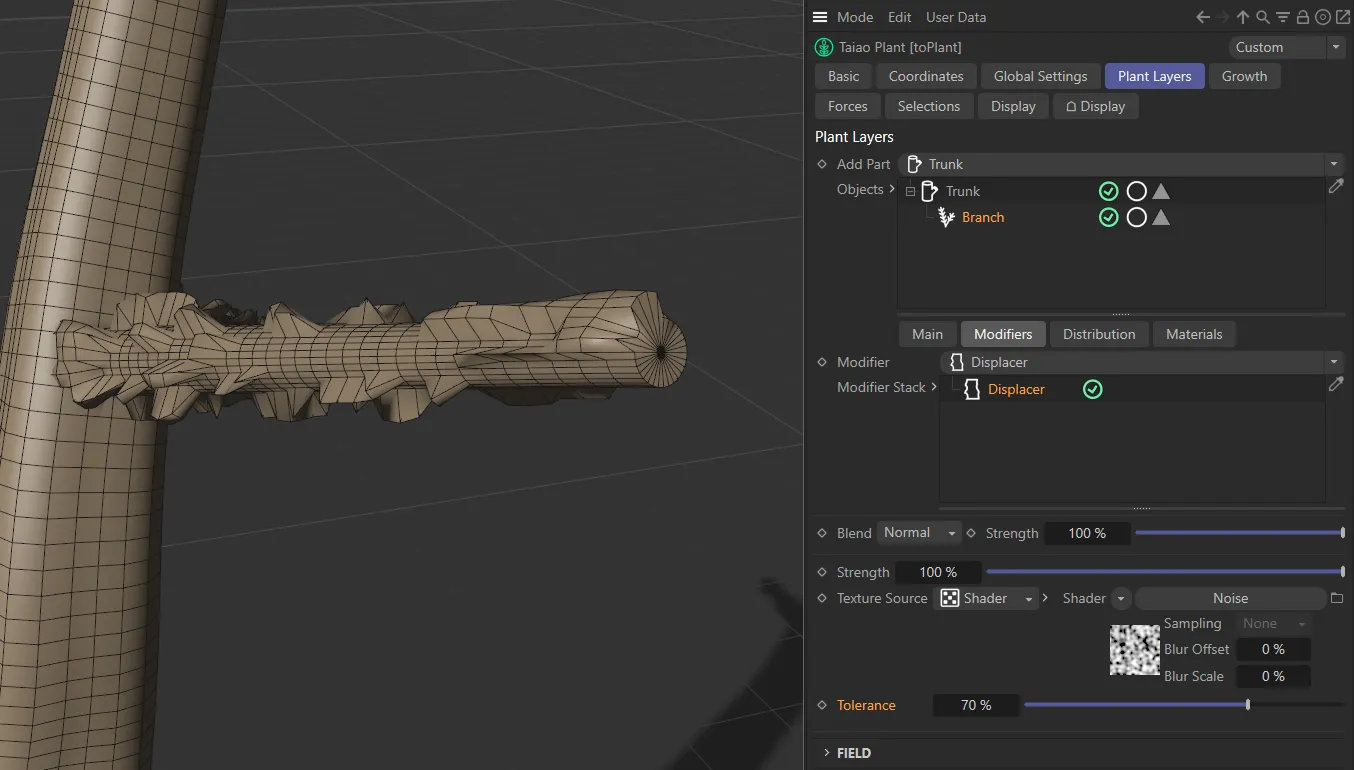Click the hamburger menu icon beside Mode
1354x770 pixels.
[x=820, y=17]
